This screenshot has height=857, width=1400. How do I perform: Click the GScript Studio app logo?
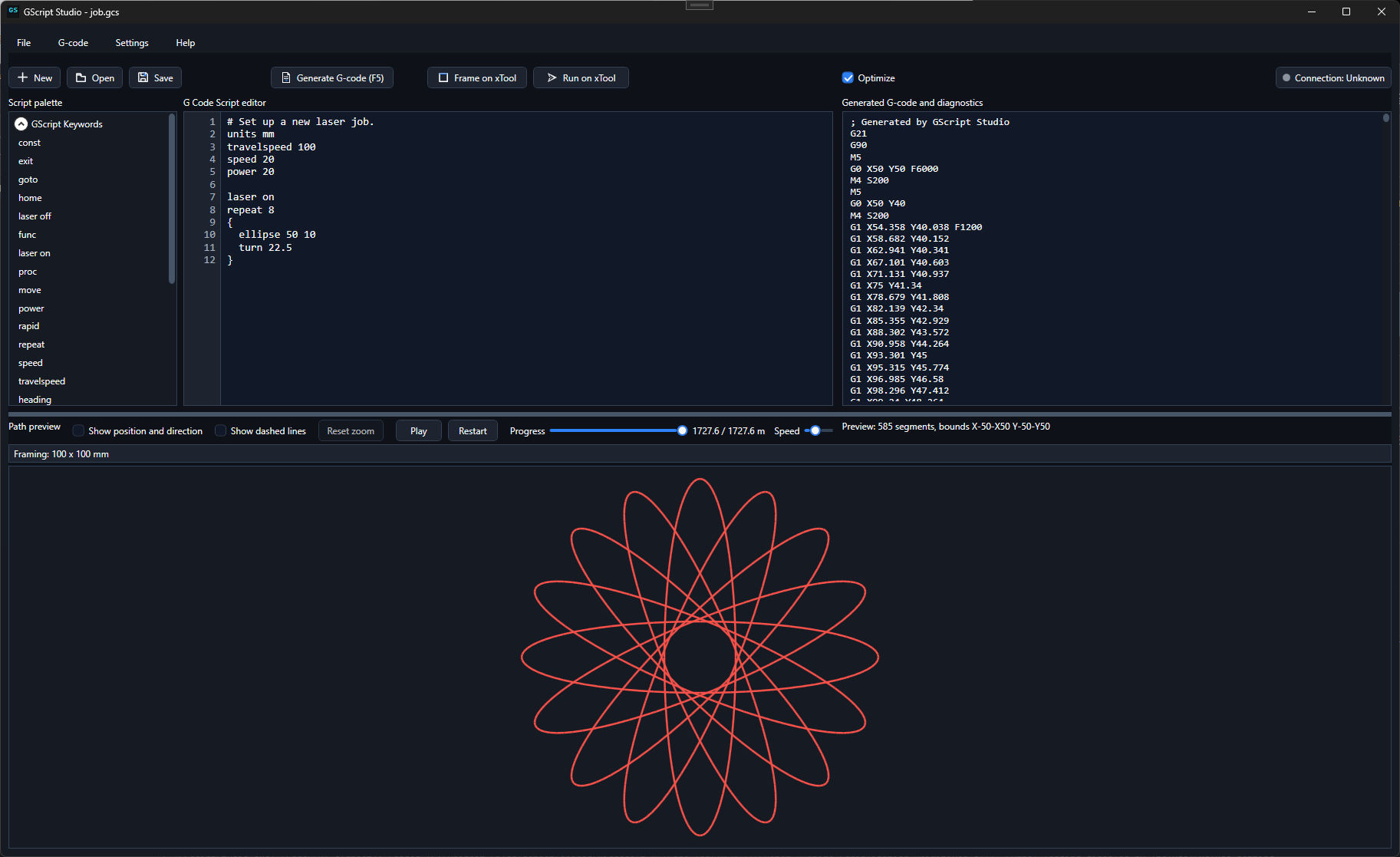[x=13, y=12]
